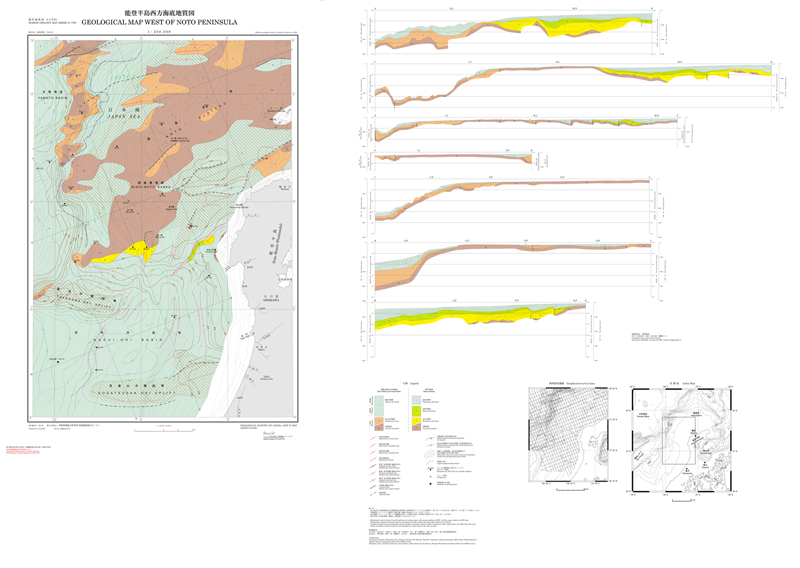Image resolution: width=800 pixels, height=568 pixels.
Task: Open the topmost cross-section profile
Action: 514,32
